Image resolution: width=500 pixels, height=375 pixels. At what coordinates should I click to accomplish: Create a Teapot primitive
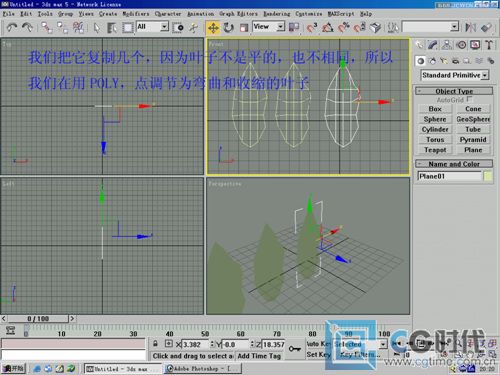coord(435,150)
